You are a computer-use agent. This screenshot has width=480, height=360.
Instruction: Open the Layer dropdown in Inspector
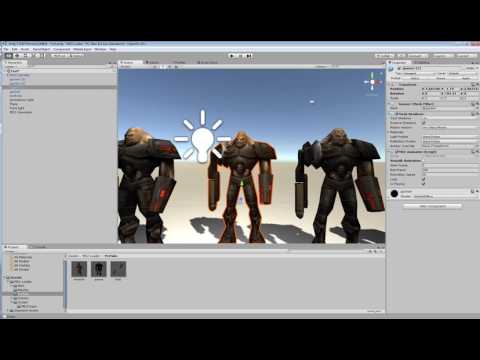(463, 73)
